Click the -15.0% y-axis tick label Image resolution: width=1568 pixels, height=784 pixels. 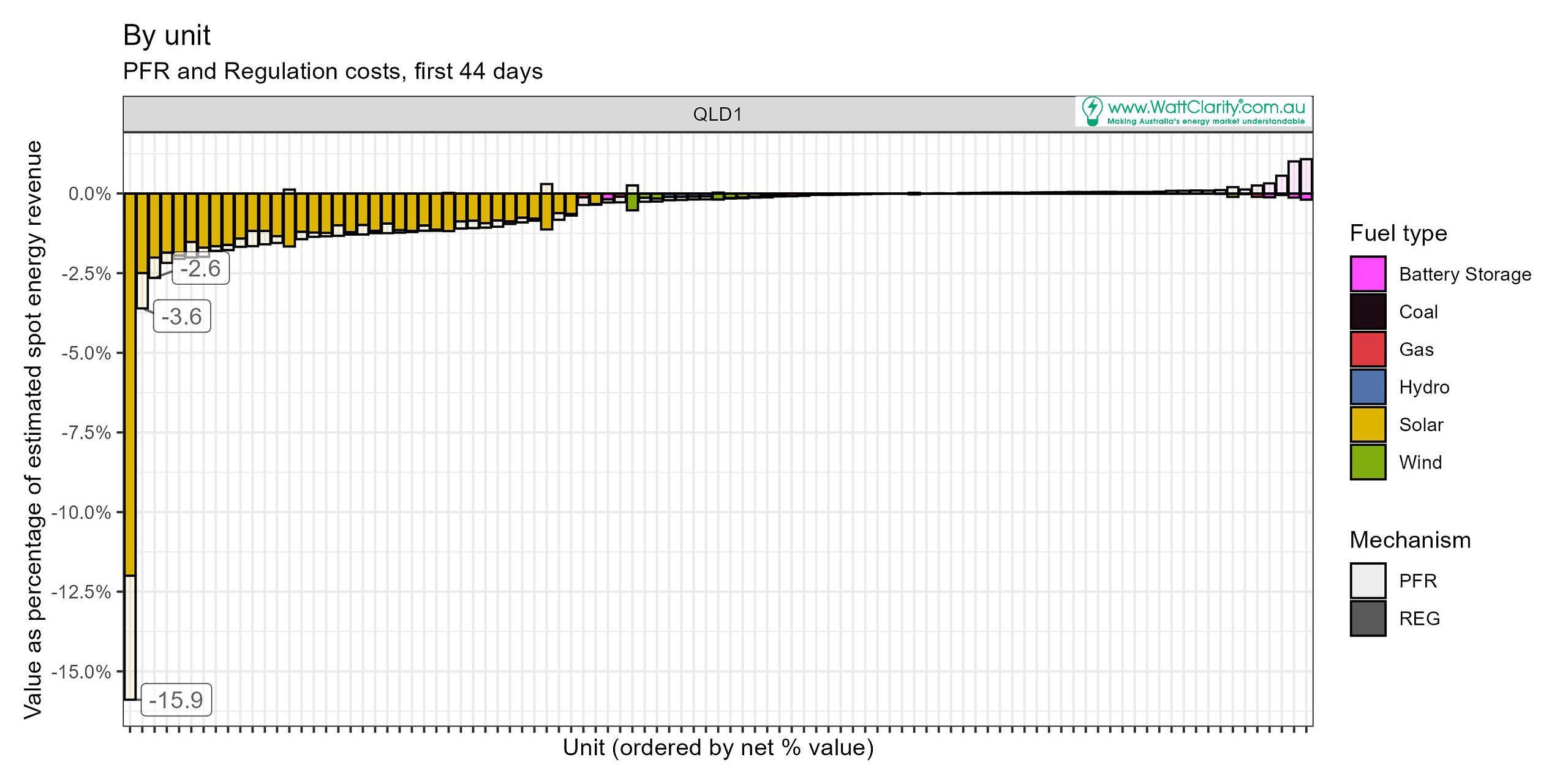81,671
